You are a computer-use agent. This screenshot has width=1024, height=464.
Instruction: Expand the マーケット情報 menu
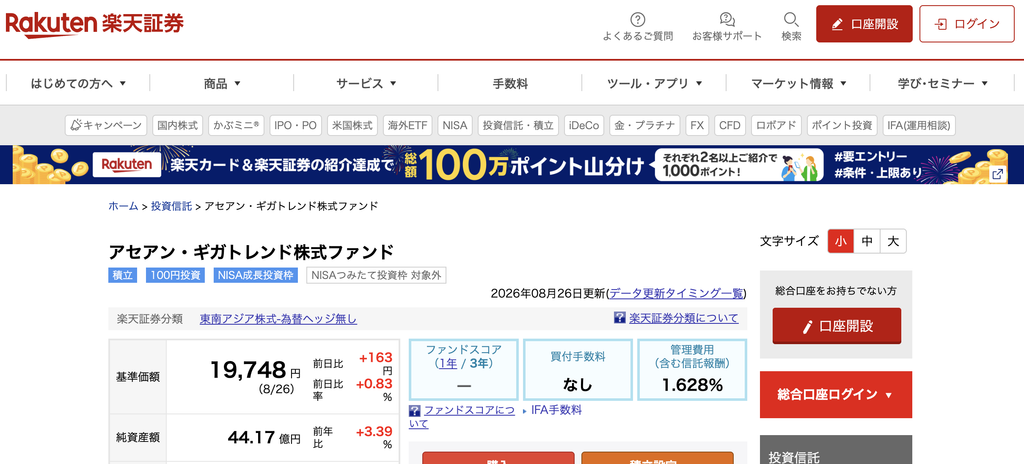[x=798, y=83]
